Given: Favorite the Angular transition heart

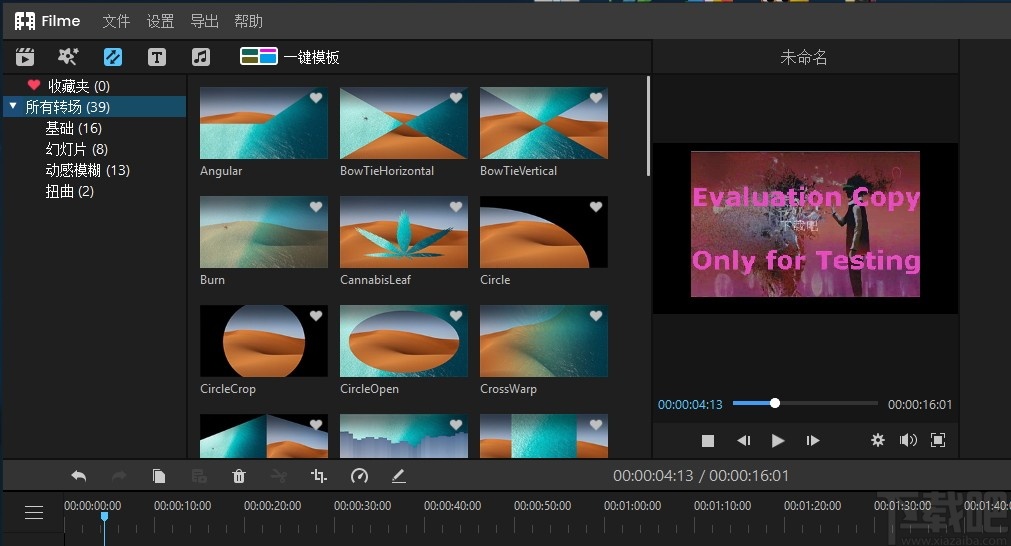Looking at the screenshot, I should [316, 97].
